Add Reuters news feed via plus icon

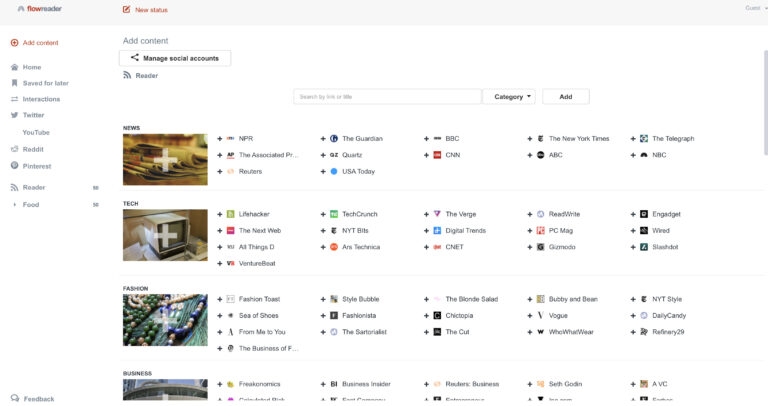(220, 171)
